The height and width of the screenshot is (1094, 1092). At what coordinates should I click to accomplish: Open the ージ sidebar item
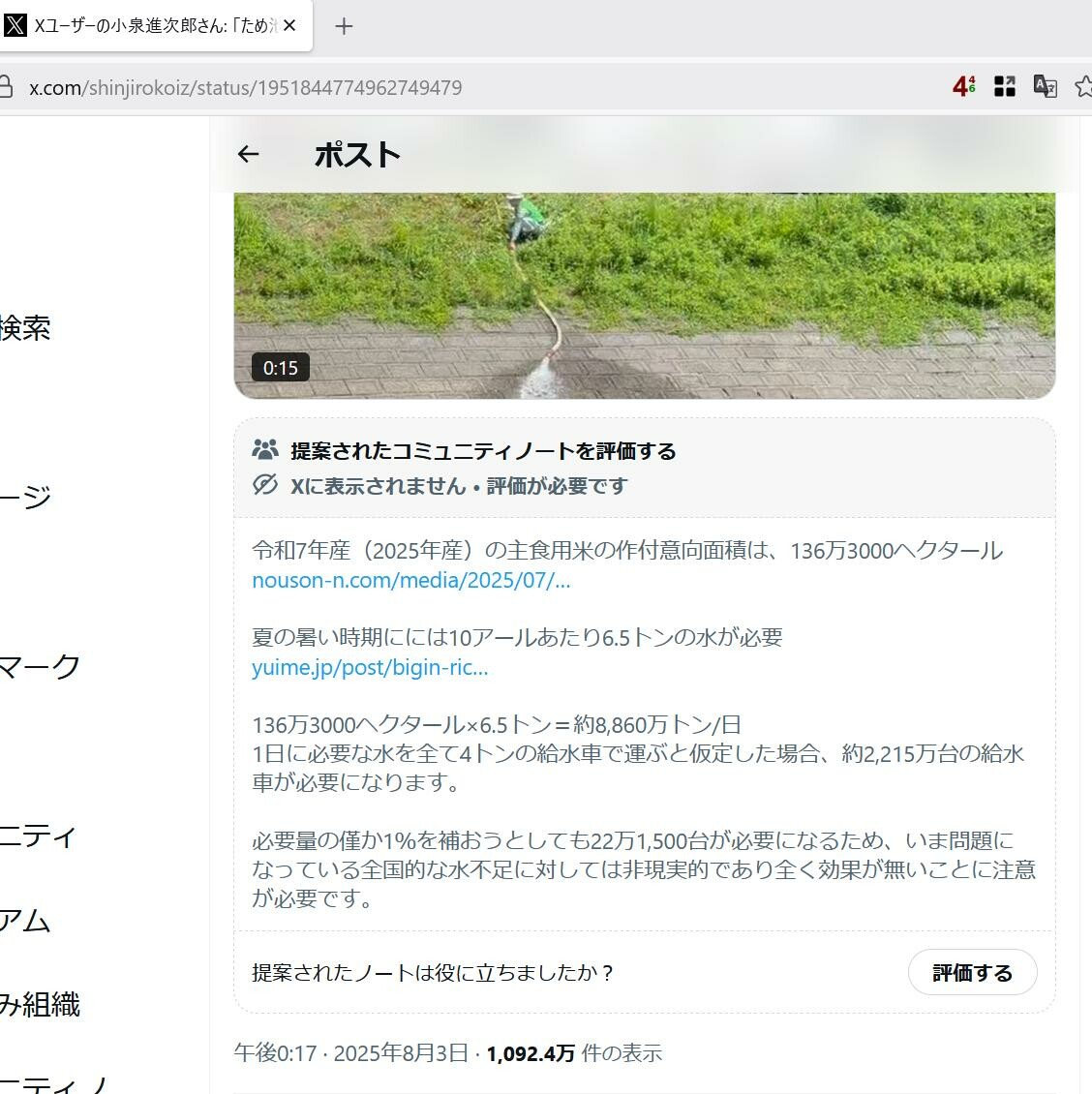(x=26, y=497)
